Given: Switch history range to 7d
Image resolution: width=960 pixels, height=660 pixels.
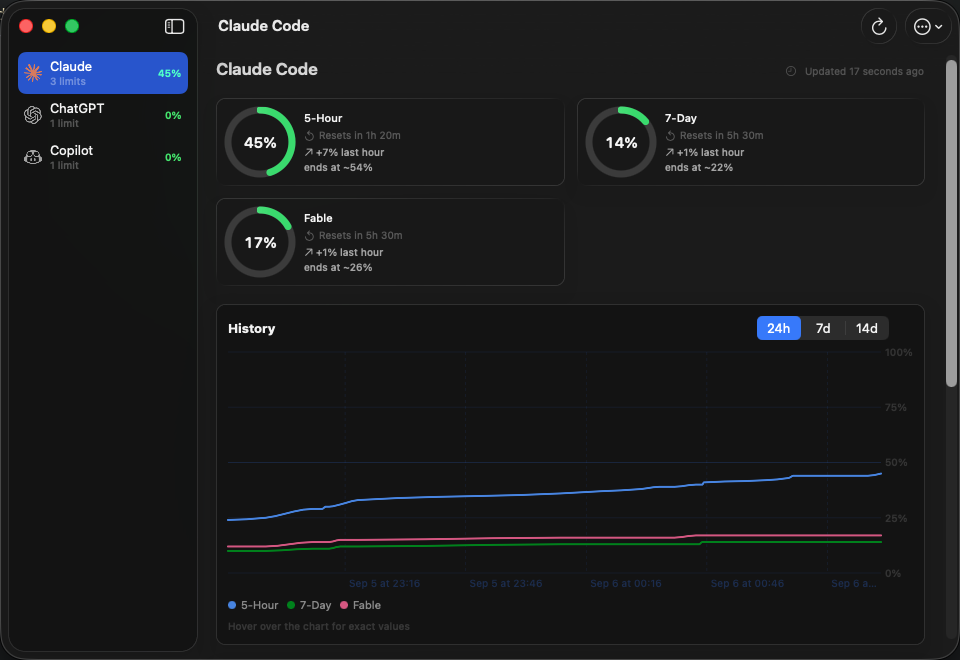Looking at the screenshot, I should click(823, 328).
